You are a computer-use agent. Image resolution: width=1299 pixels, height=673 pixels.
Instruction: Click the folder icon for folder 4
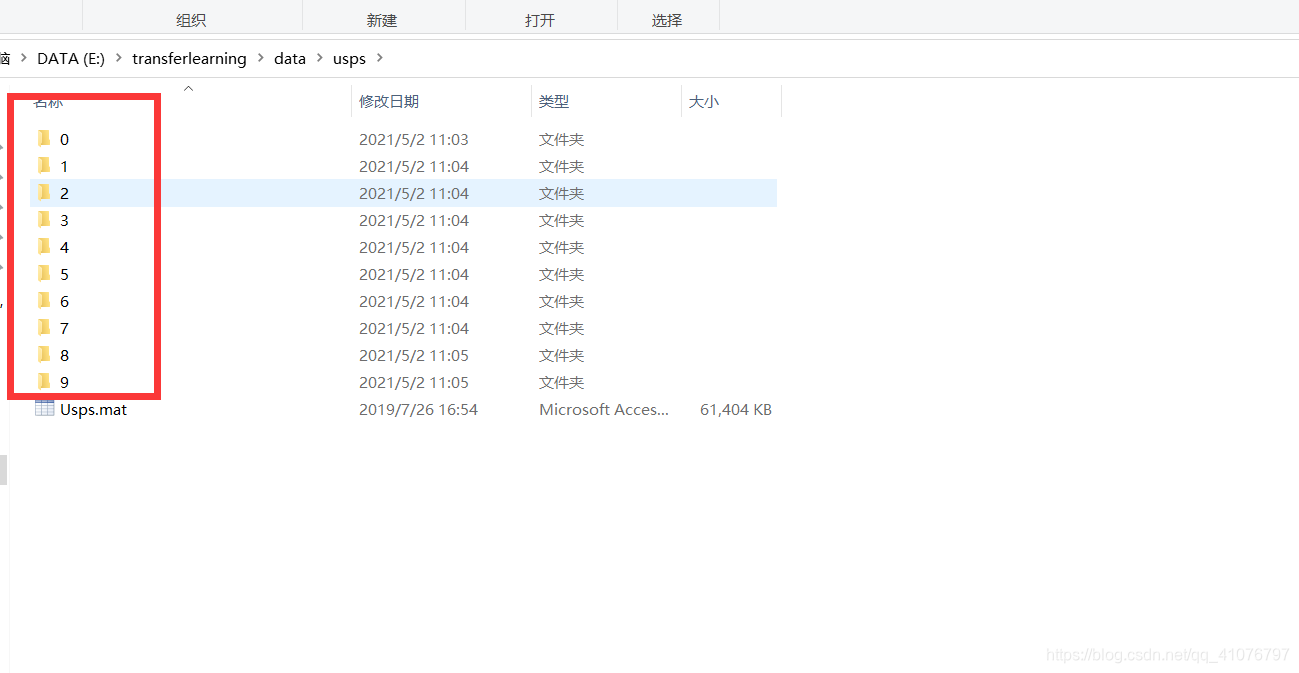pyautogui.click(x=44, y=246)
